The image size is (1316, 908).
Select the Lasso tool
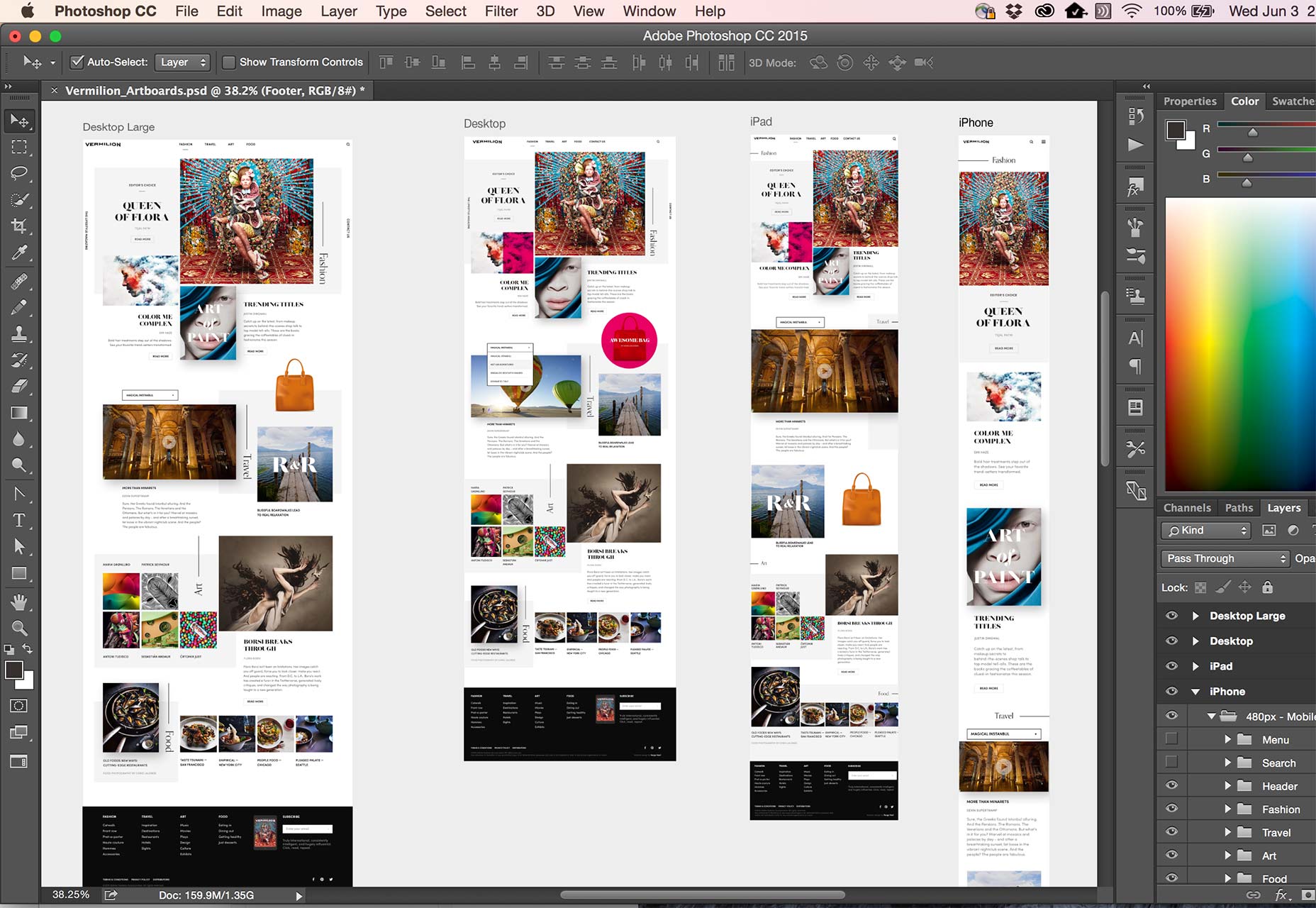[19, 174]
